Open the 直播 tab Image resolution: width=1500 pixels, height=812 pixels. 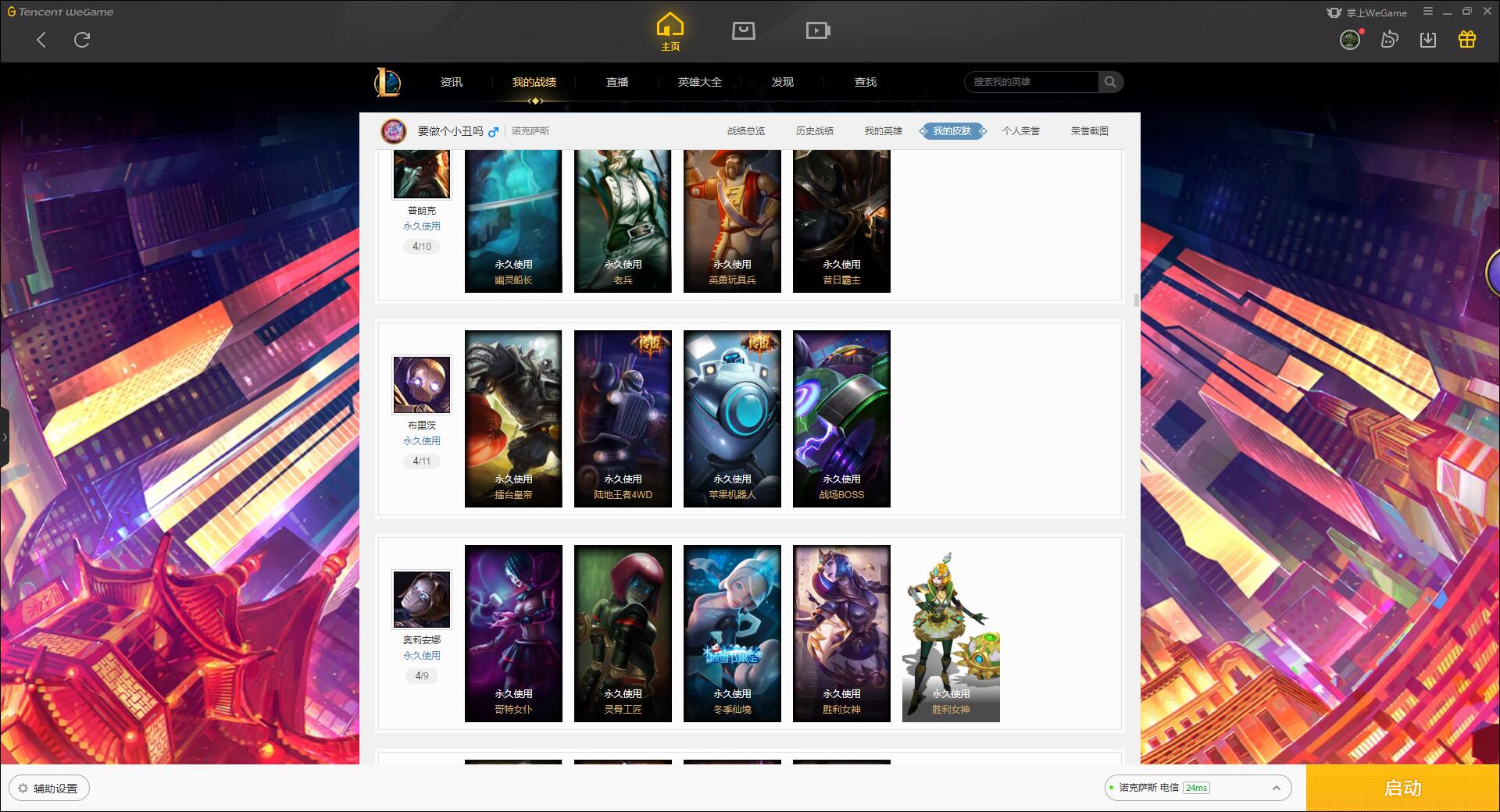point(617,82)
